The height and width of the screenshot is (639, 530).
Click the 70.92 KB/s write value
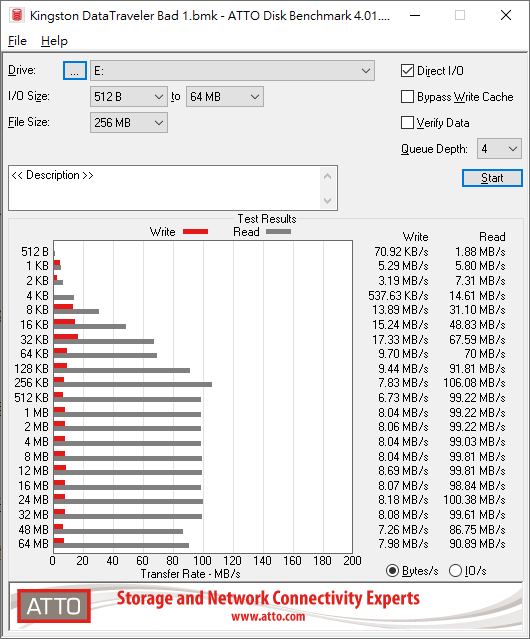coord(401,252)
